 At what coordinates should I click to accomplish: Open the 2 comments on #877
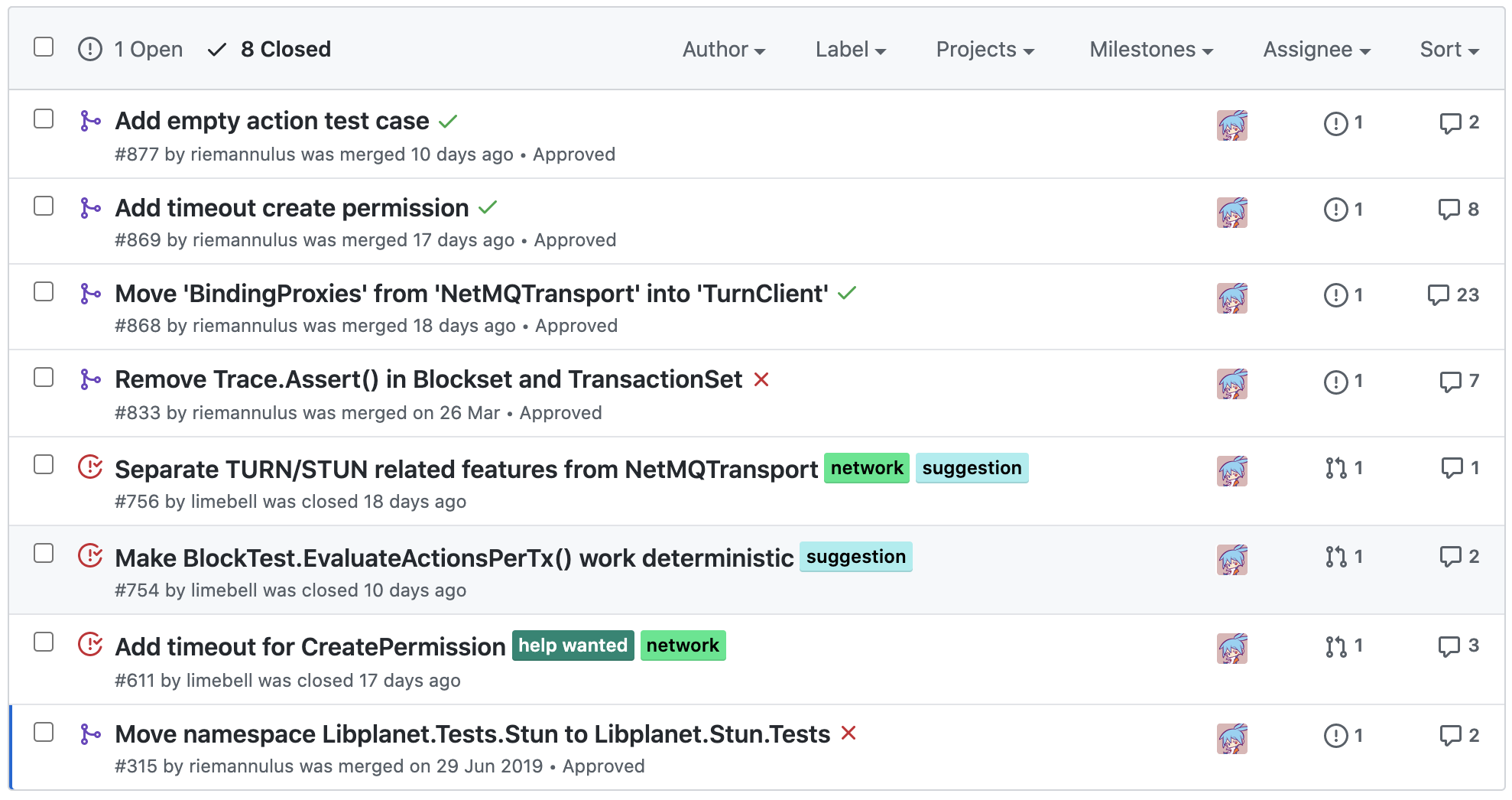(x=1459, y=123)
